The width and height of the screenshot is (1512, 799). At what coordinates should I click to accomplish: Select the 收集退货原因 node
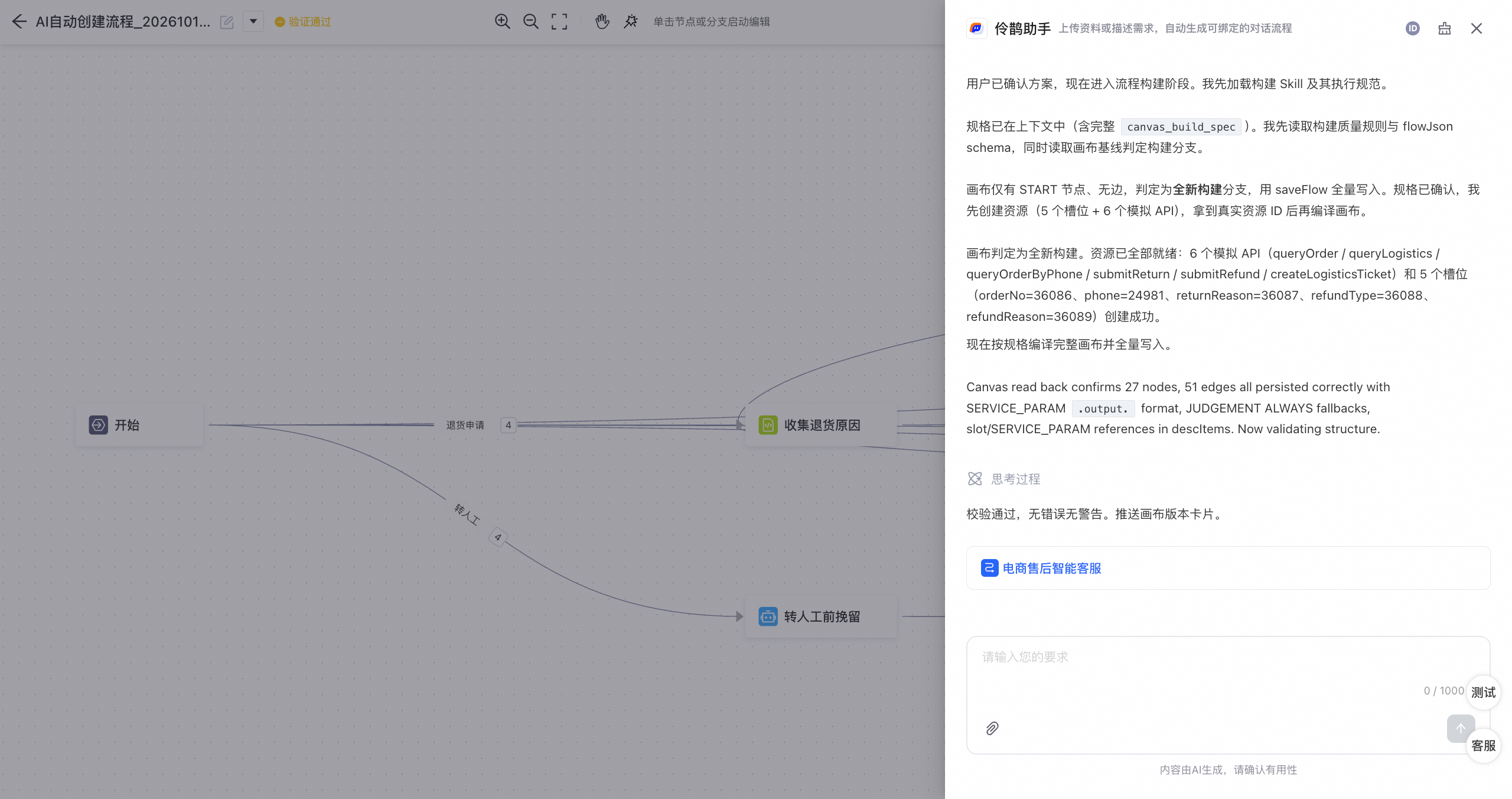click(821, 425)
